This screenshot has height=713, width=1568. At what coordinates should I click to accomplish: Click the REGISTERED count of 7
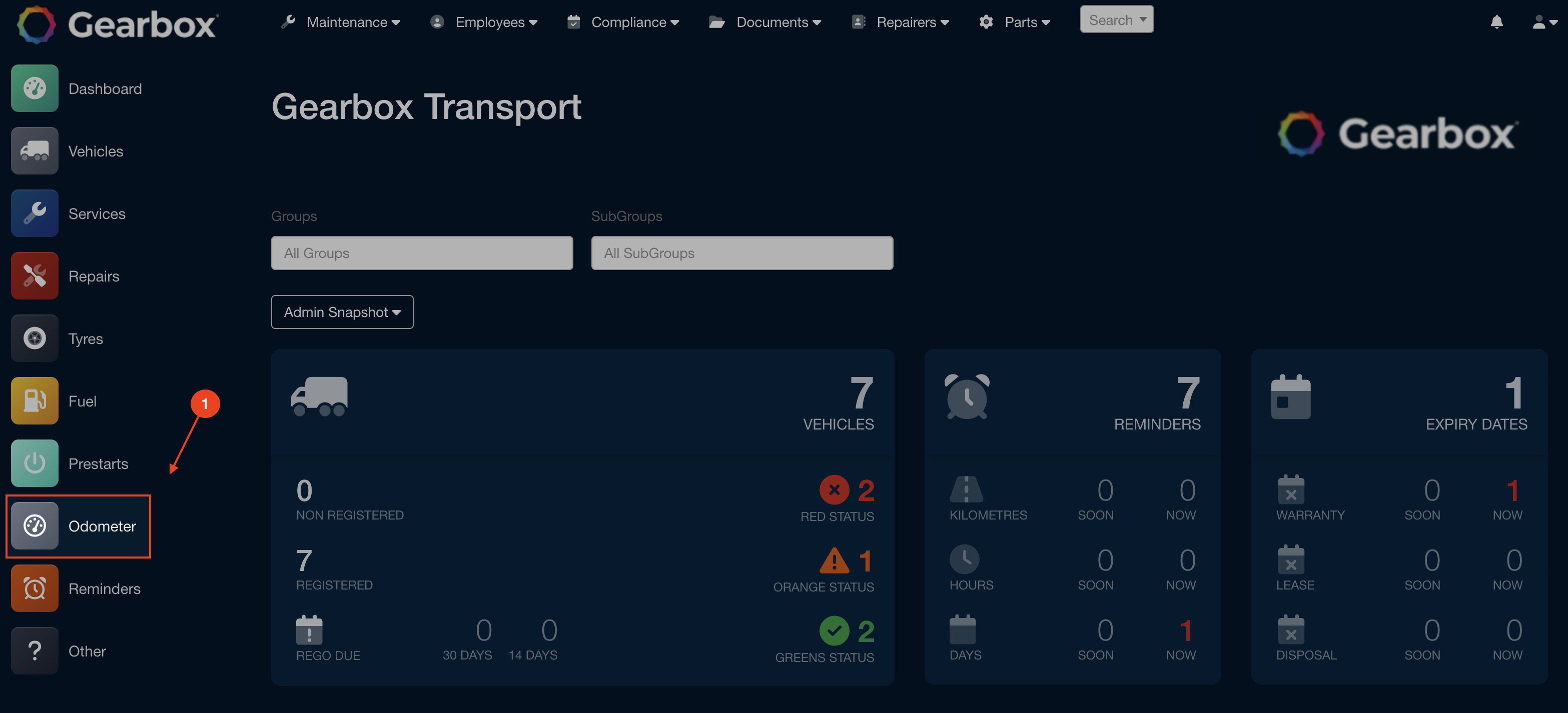tap(304, 560)
